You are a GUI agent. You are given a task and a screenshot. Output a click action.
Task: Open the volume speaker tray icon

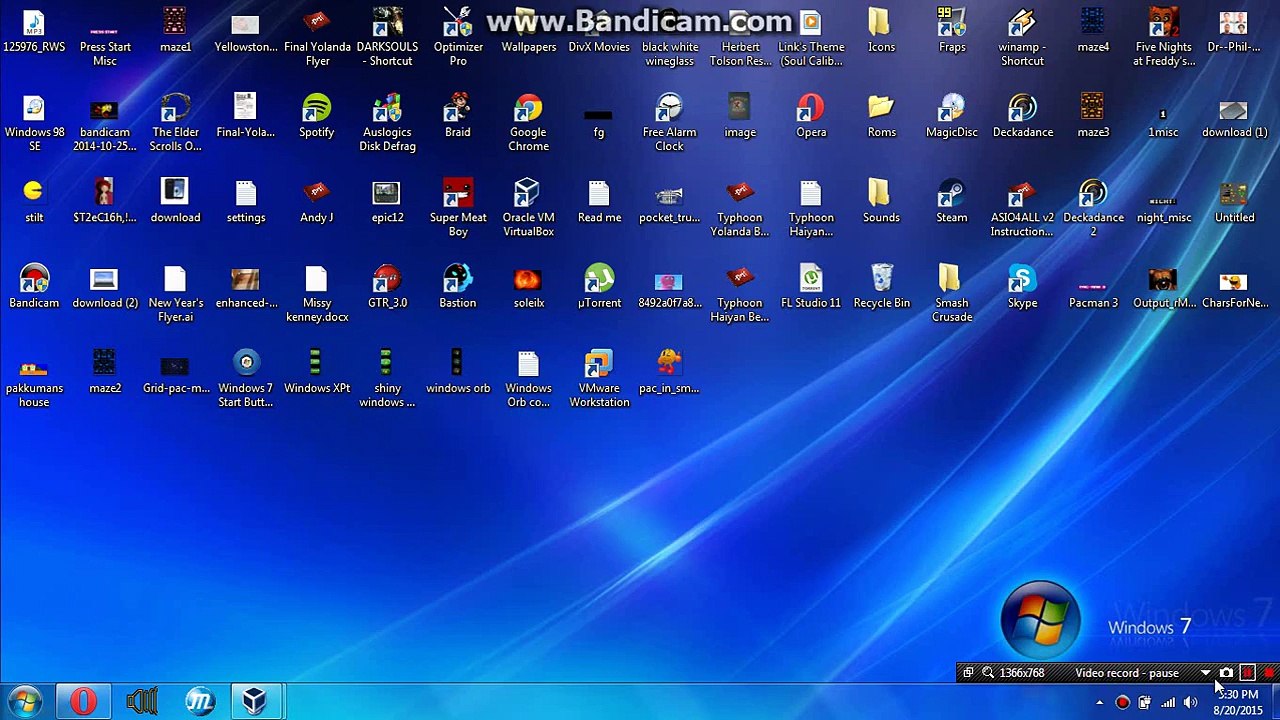(x=1190, y=703)
